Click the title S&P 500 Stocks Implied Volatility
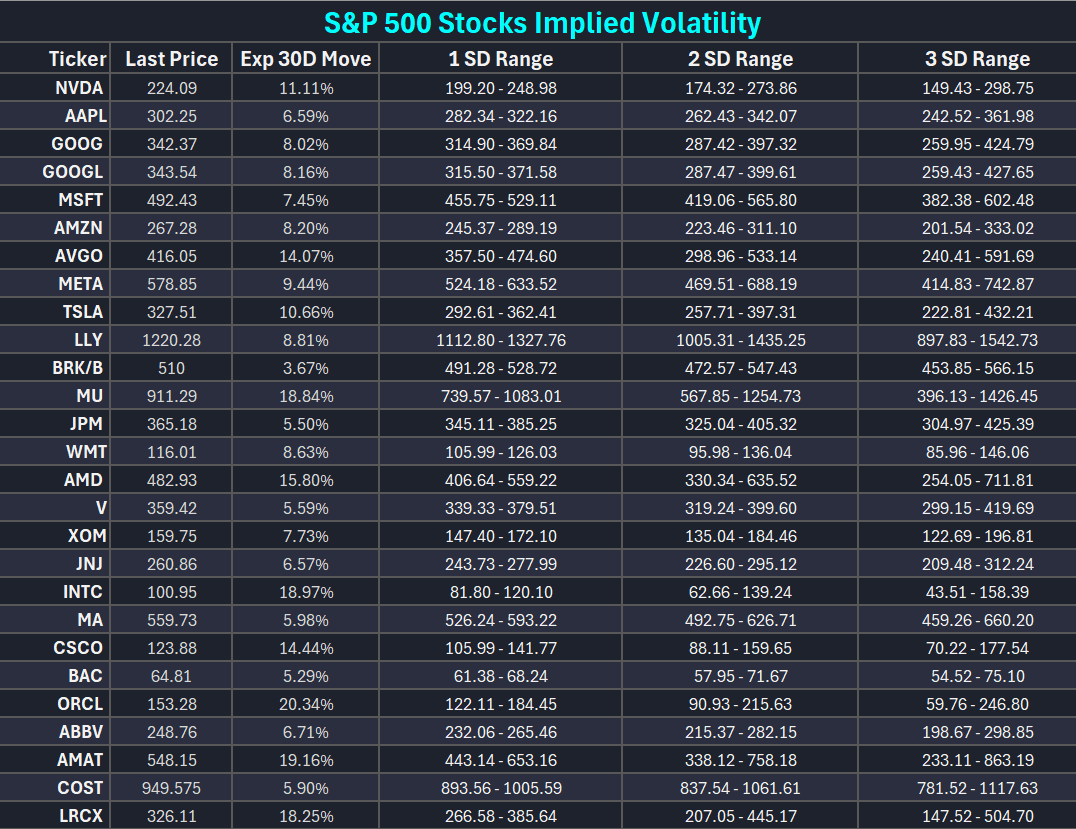The height and width of the screenshot is (829, 1076). (542, 23)
